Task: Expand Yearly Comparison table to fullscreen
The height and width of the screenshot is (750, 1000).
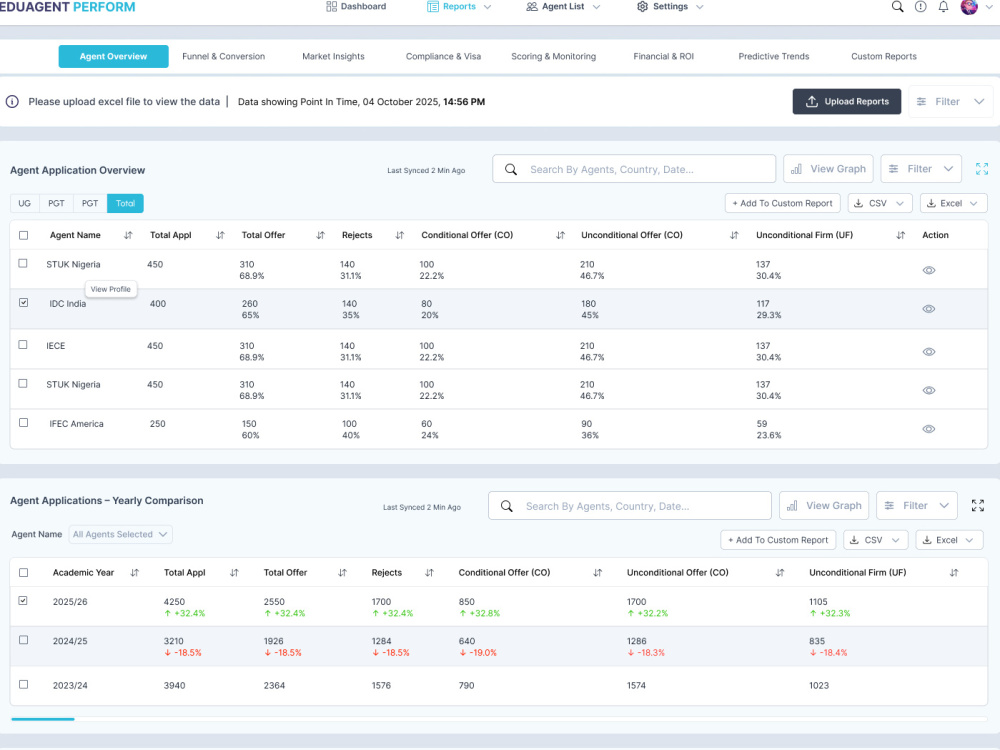Action: coord(978,506)
